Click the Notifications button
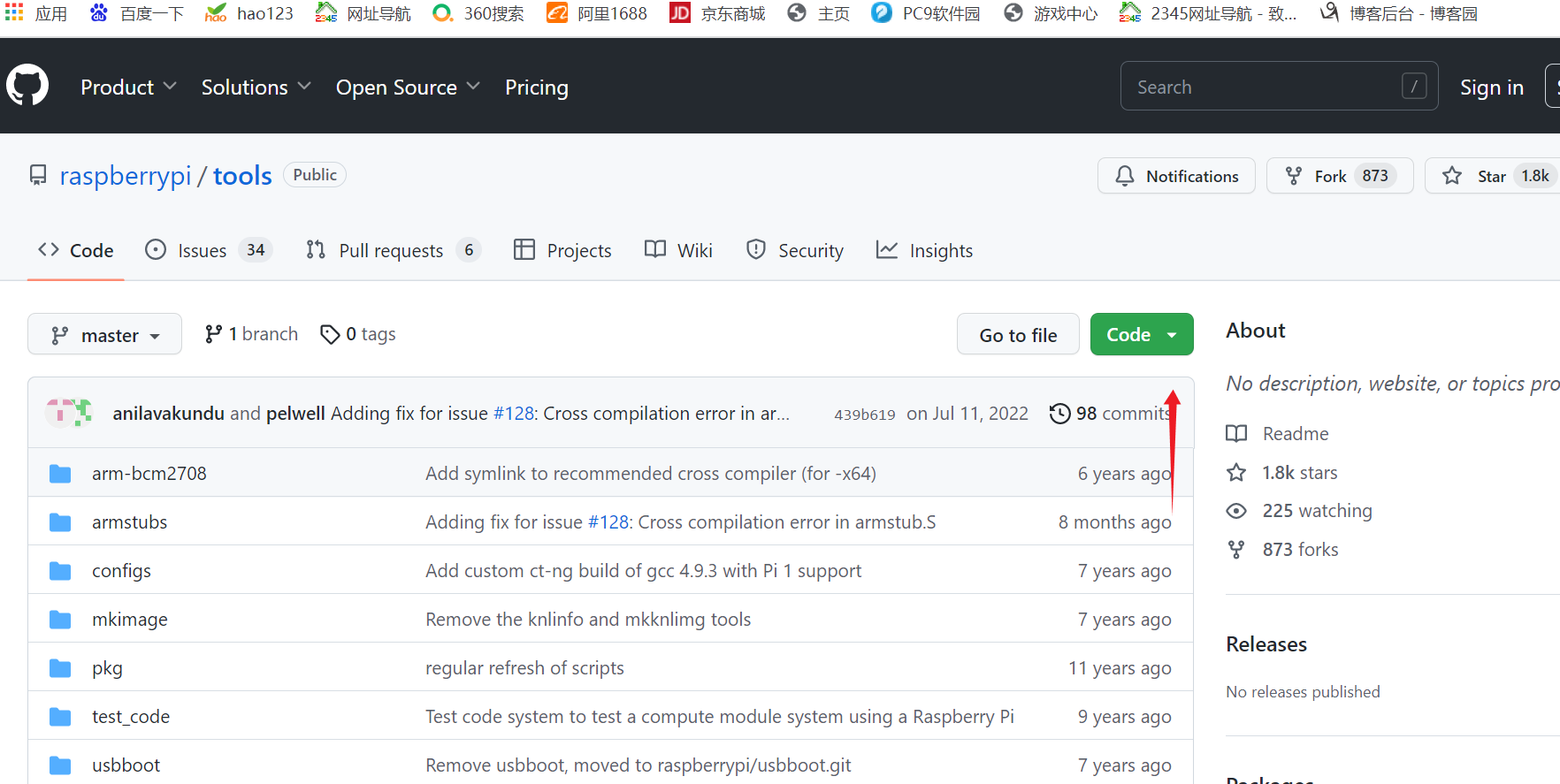 point(1176,176)
